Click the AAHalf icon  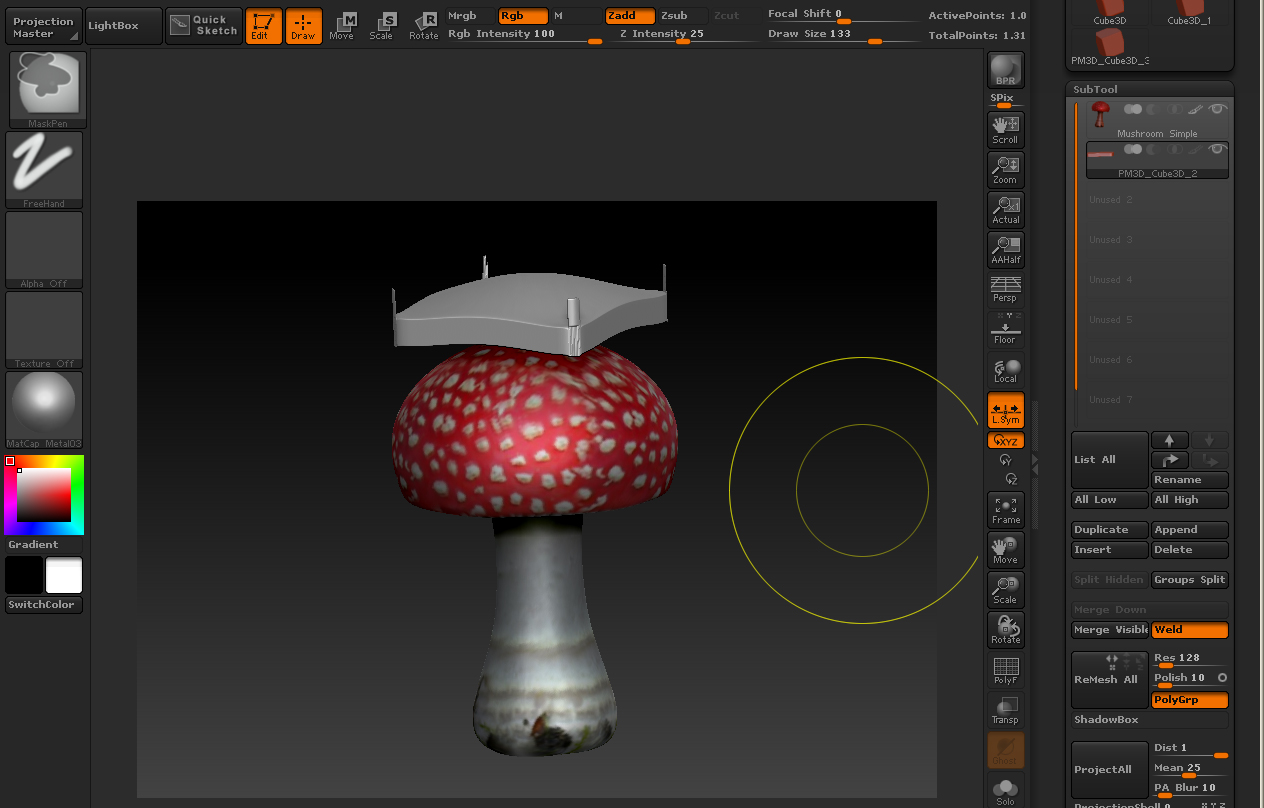[x=1006, y=250]
